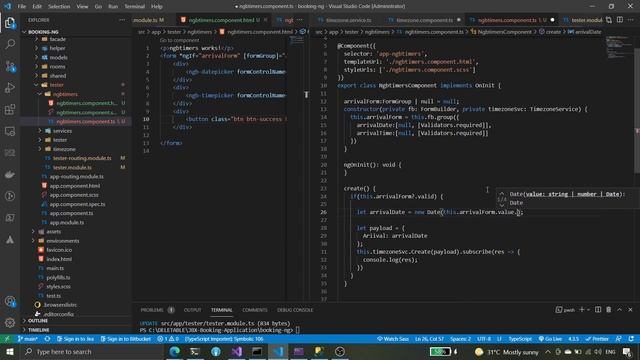
Task: Click the TypeScript language mode indicator
Action: (520, 339)
